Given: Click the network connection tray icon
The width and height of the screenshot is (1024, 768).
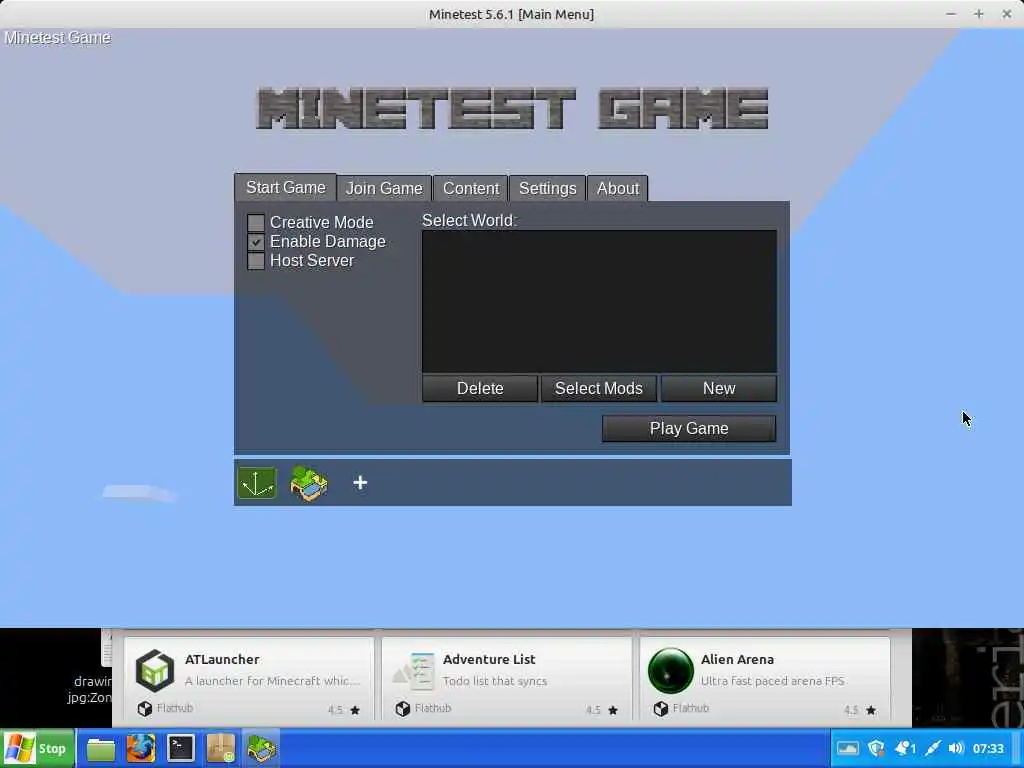Looking at the screenshot, I should coord(933,748).
